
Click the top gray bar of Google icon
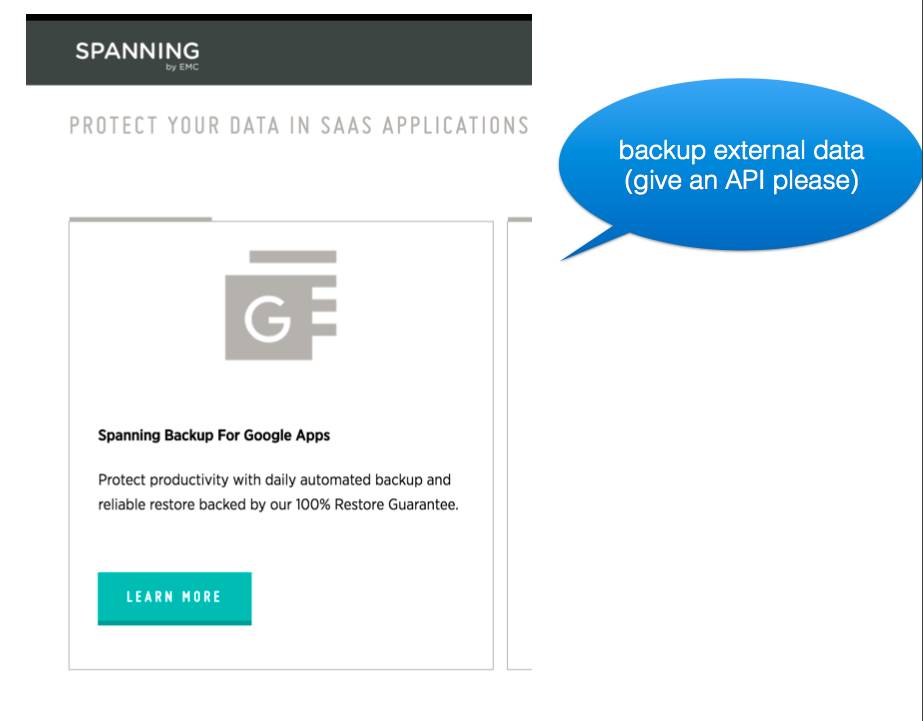click(293, 257)
